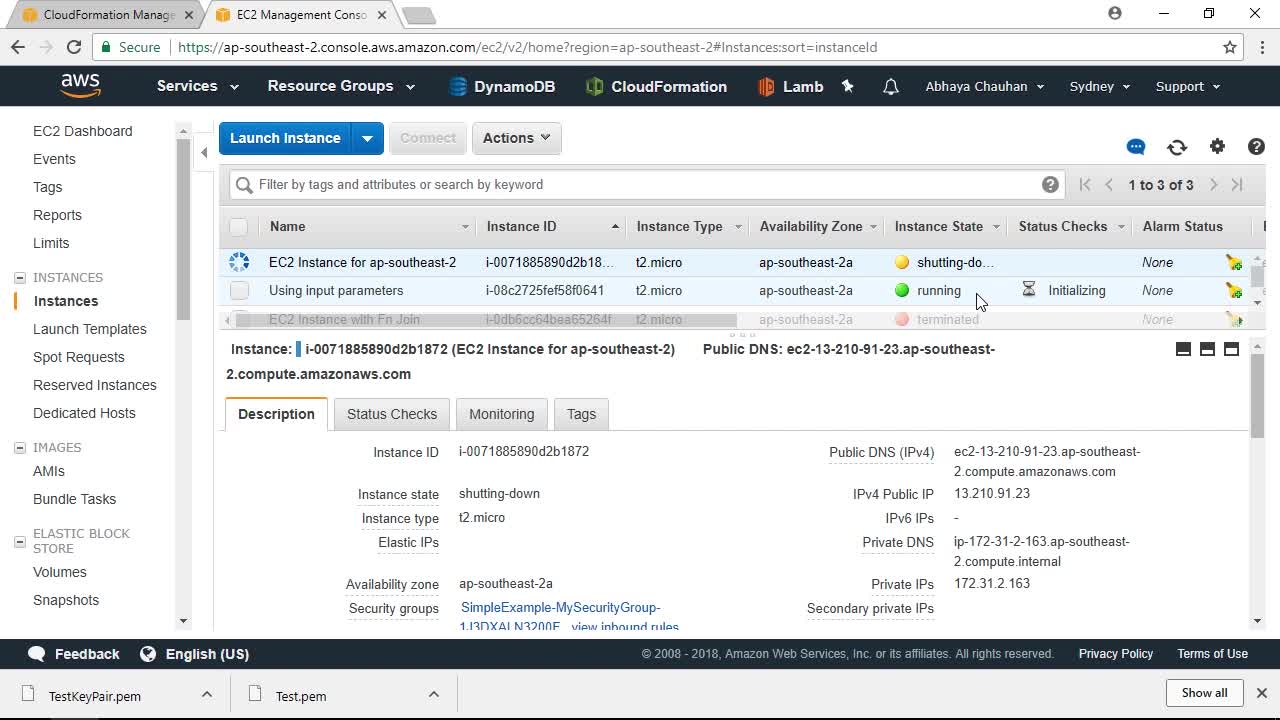Click the pin shortcuts icon
The image size is (1280, 720).
coord(848,86)
